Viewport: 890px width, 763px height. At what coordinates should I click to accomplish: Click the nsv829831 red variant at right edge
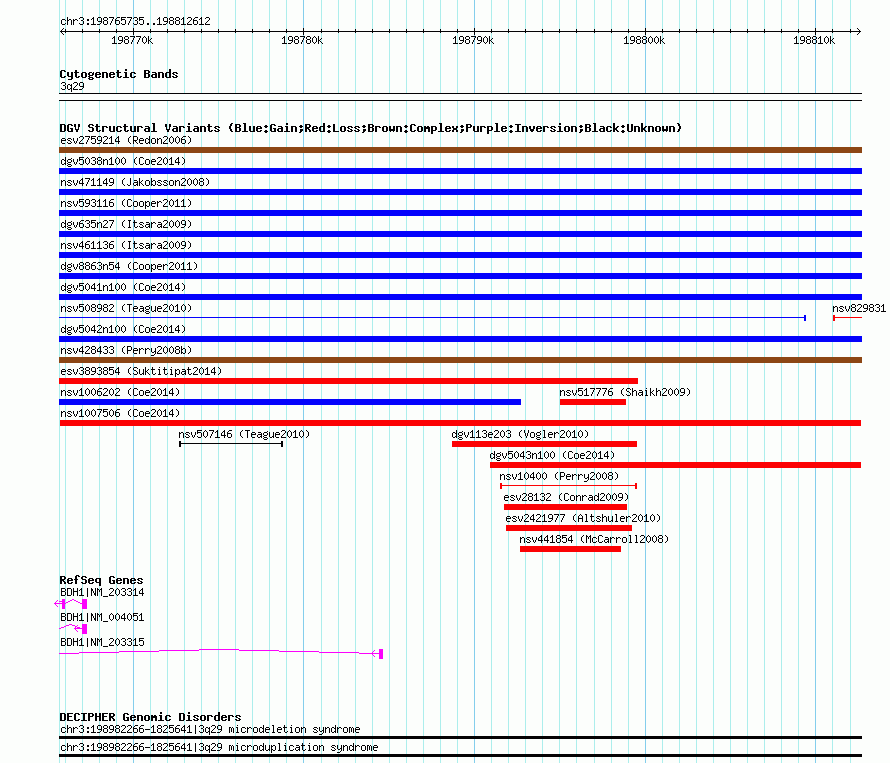pyautogui.click(x=847, y=318)
